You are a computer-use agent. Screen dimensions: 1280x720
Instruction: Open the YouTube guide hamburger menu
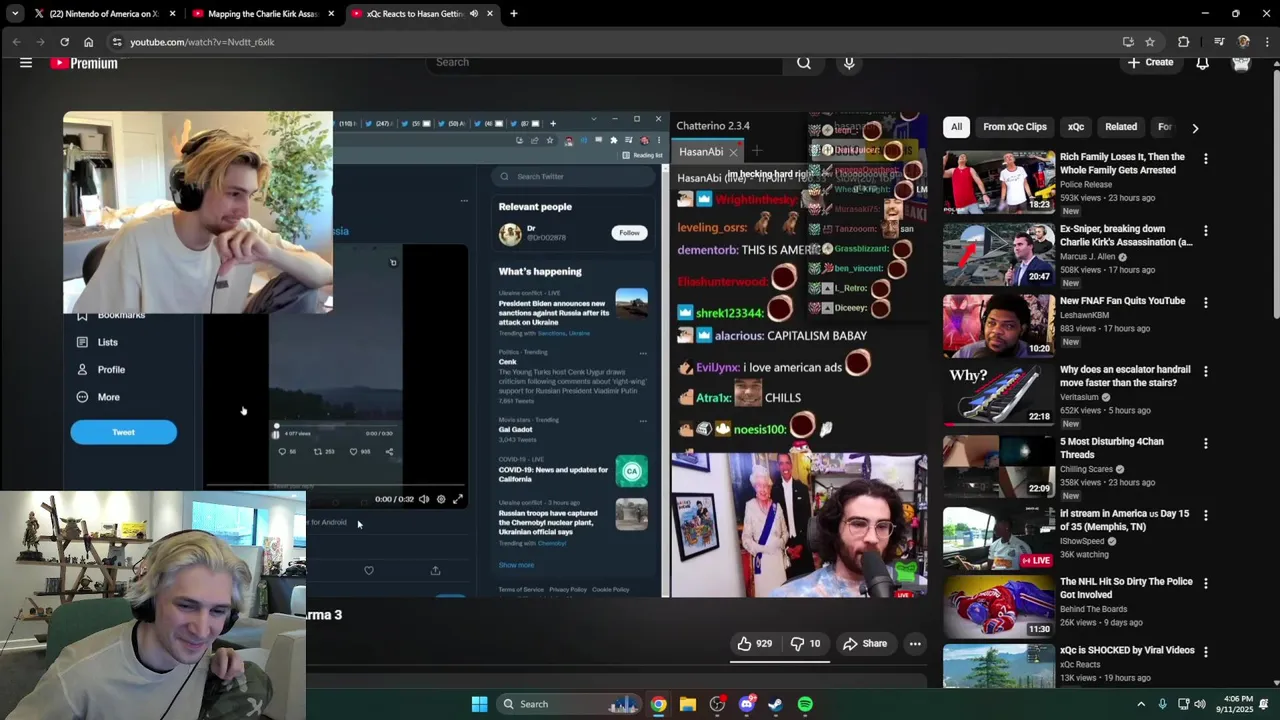coord(26,63)
